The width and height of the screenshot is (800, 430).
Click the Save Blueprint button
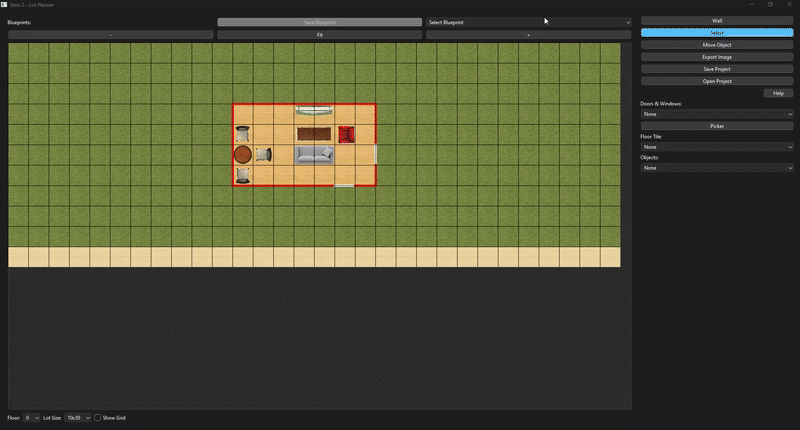pyautogui.click(x=319, y=22)
